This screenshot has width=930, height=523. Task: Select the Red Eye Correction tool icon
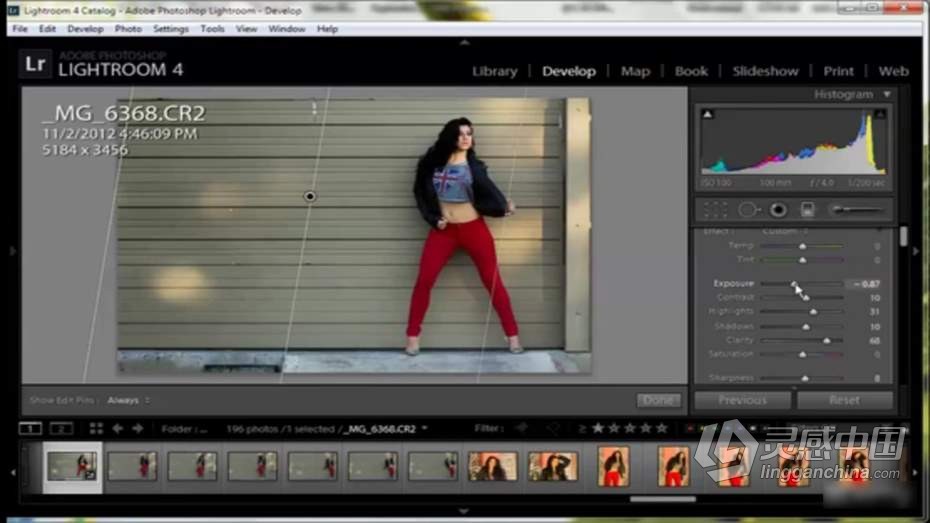pyautogui.click(x=778, y=209)
